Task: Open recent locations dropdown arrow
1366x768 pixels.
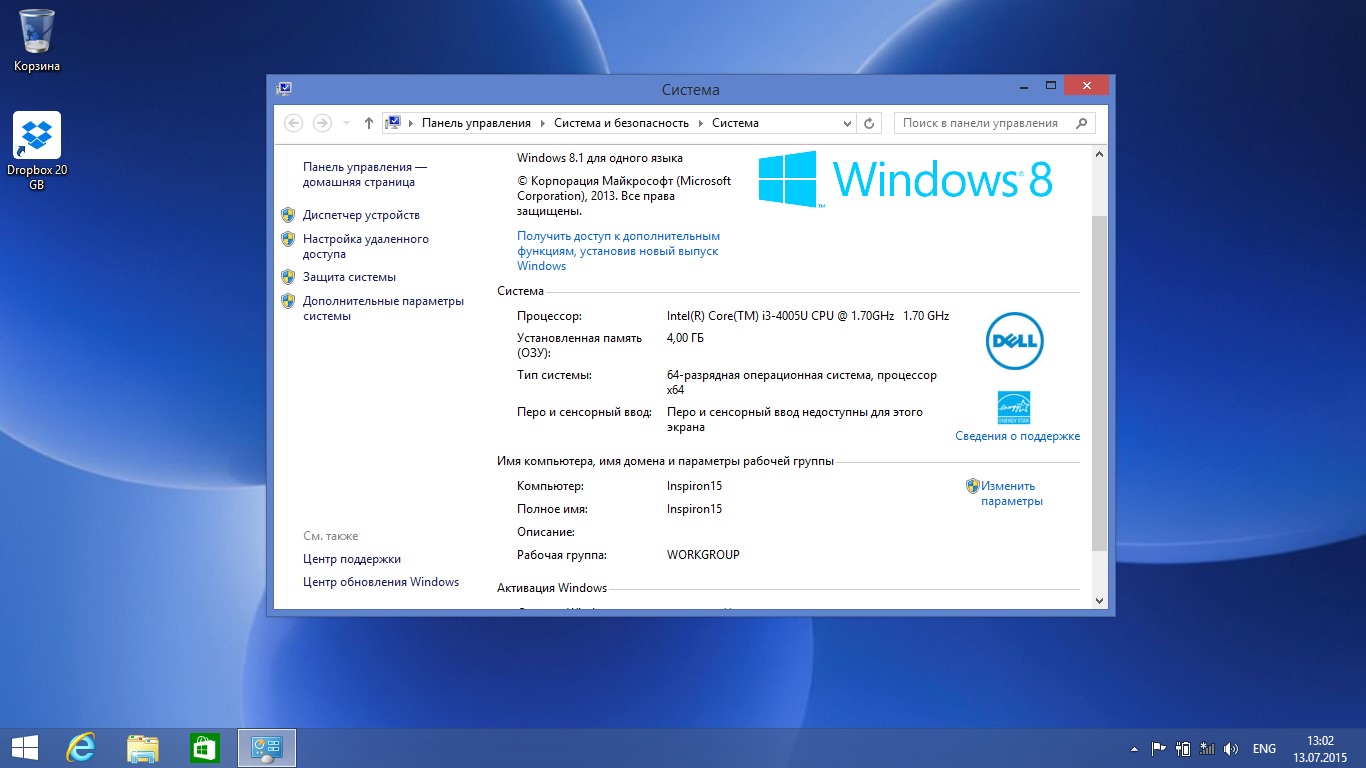Action: click(x=346, y=123)
